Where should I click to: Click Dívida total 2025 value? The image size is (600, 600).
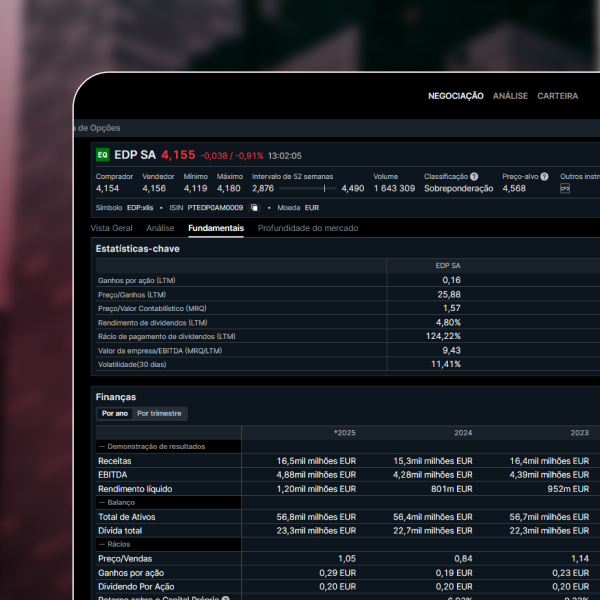tap(316, 531)
